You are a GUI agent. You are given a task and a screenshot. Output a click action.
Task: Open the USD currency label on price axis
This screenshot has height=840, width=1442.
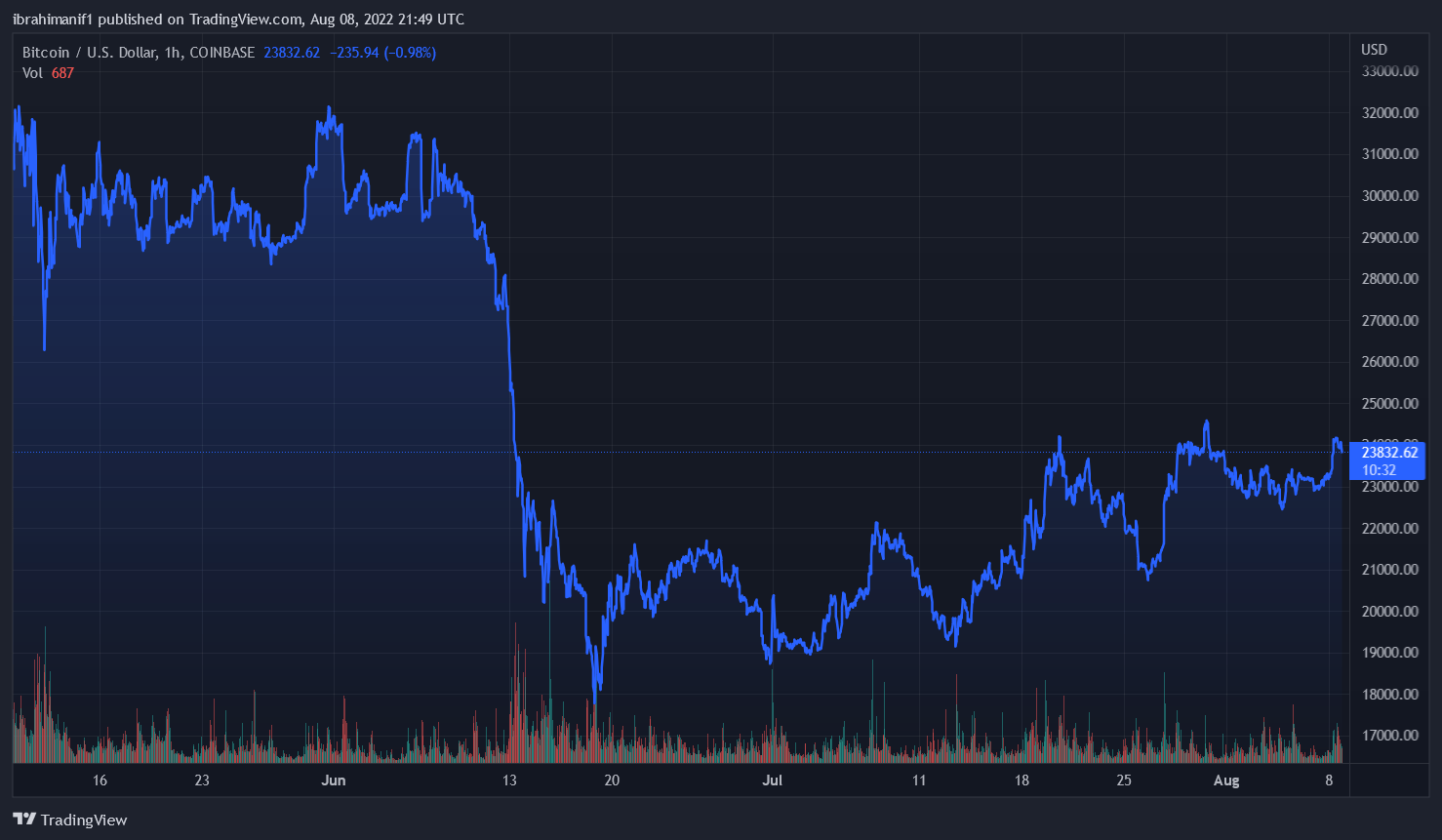[x=1374, y=50]
